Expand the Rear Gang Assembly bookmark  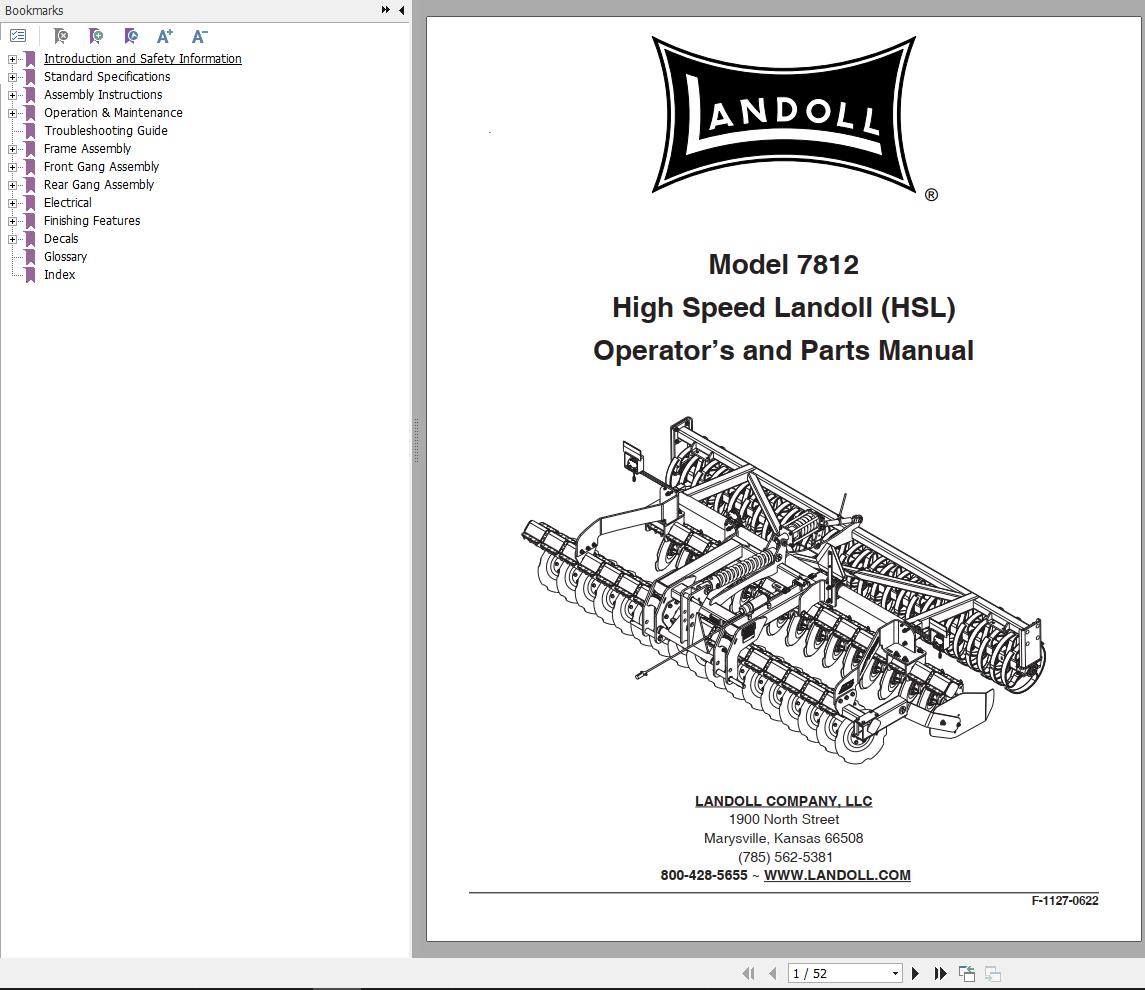11,184
